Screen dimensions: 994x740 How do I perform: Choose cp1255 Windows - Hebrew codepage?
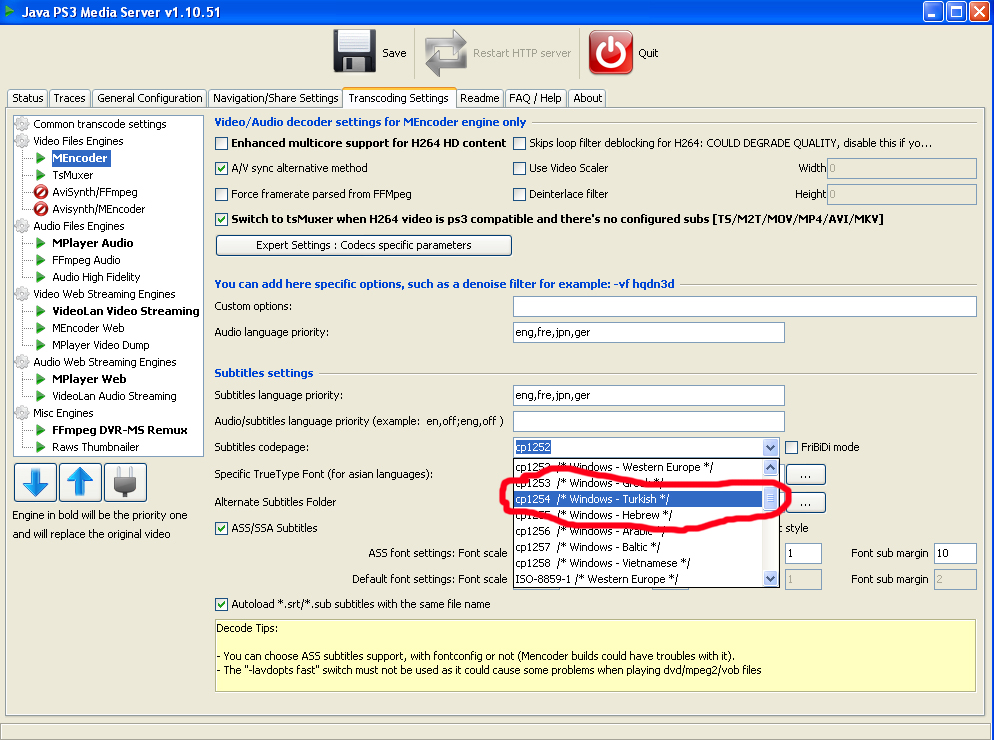tap(638, 515)
